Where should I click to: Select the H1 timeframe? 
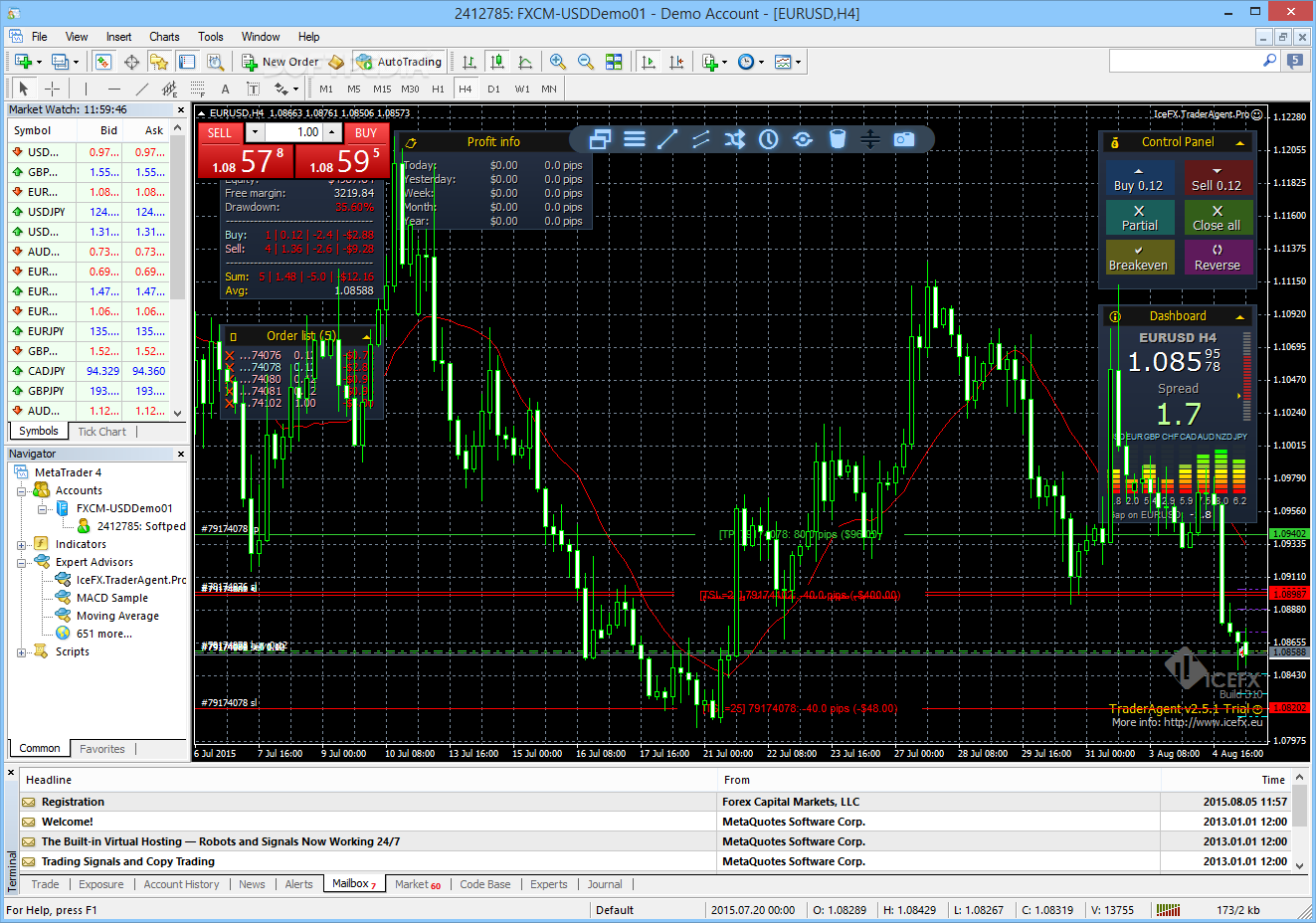click(438, 89)
